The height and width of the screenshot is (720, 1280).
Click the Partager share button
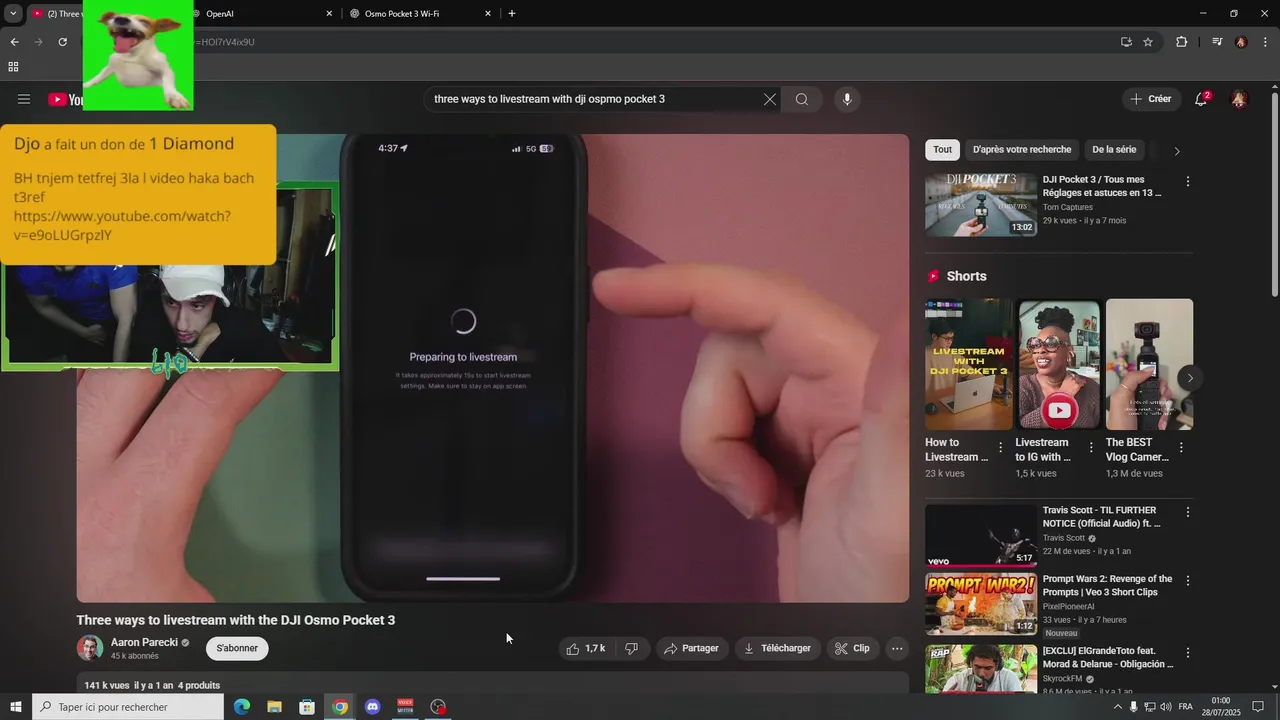click(x=691, y=648)
